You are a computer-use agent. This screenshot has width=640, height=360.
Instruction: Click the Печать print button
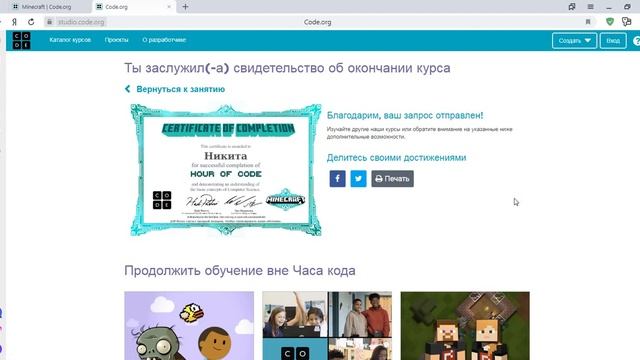(392, 179)
